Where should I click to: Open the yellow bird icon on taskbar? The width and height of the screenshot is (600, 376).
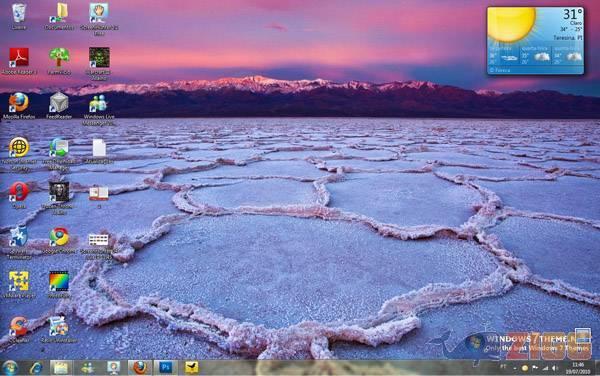191,368
